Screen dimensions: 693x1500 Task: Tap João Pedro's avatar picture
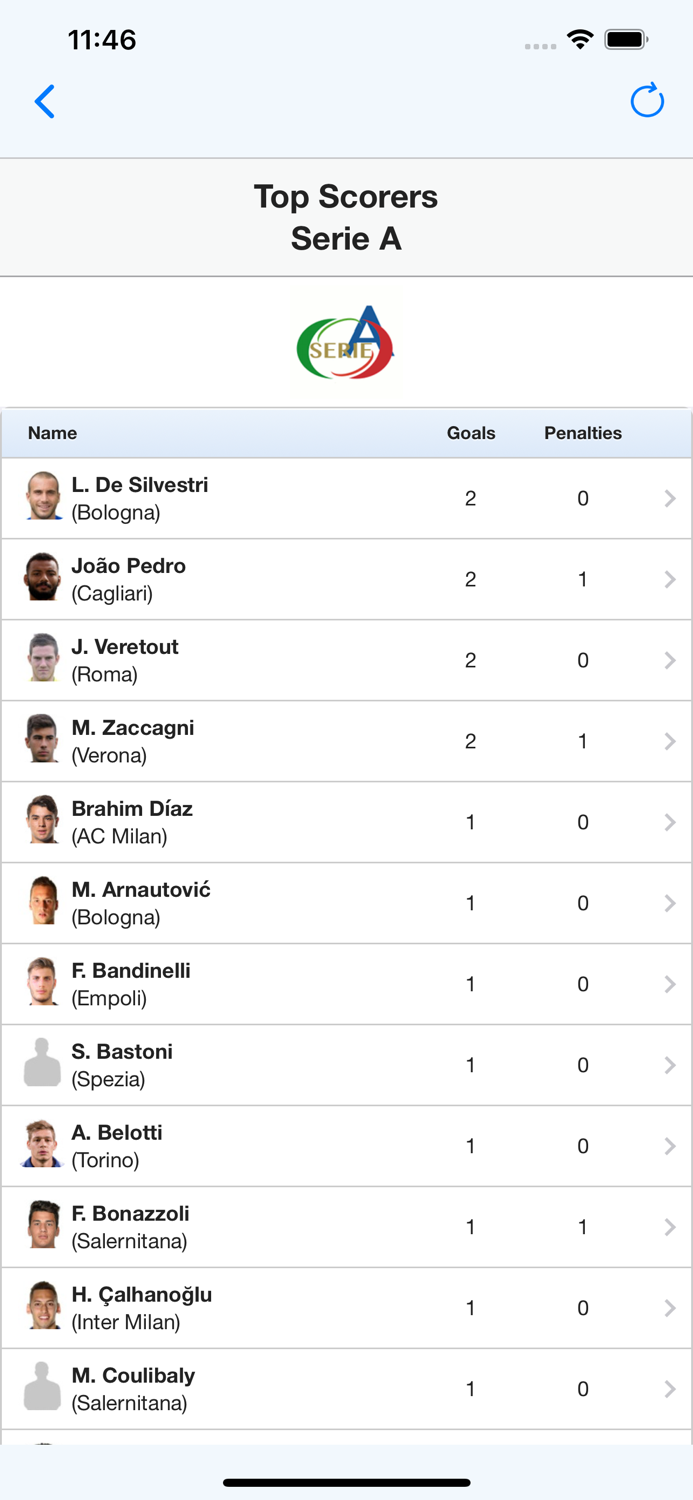41,578
